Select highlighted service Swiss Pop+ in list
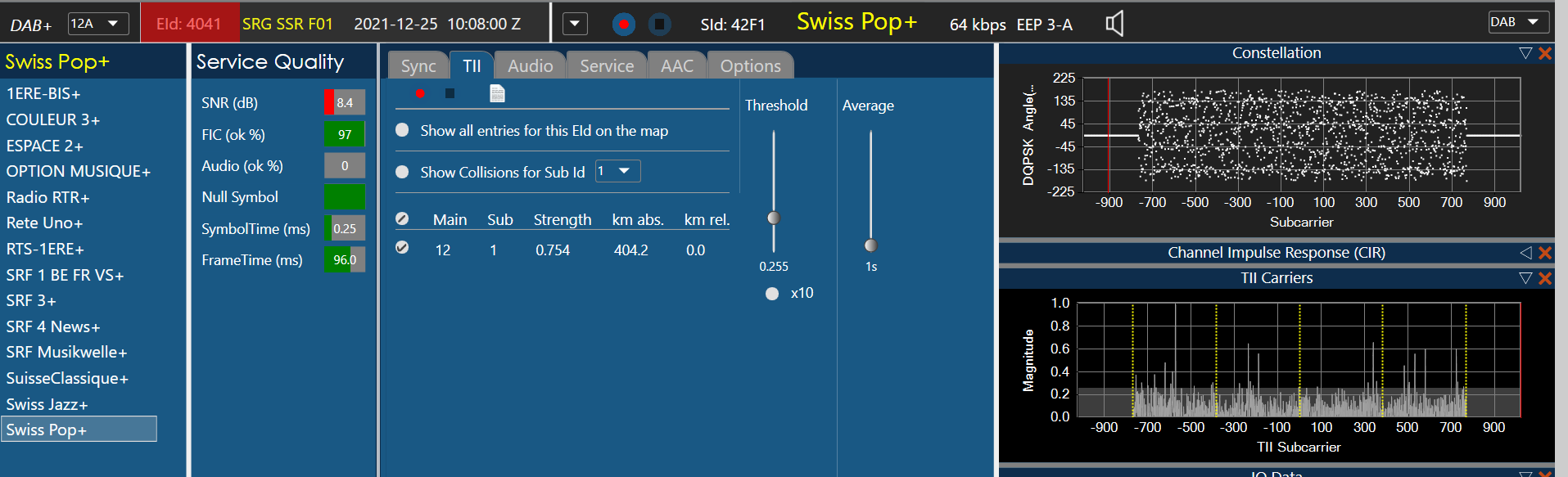 [x=79, y=430]
